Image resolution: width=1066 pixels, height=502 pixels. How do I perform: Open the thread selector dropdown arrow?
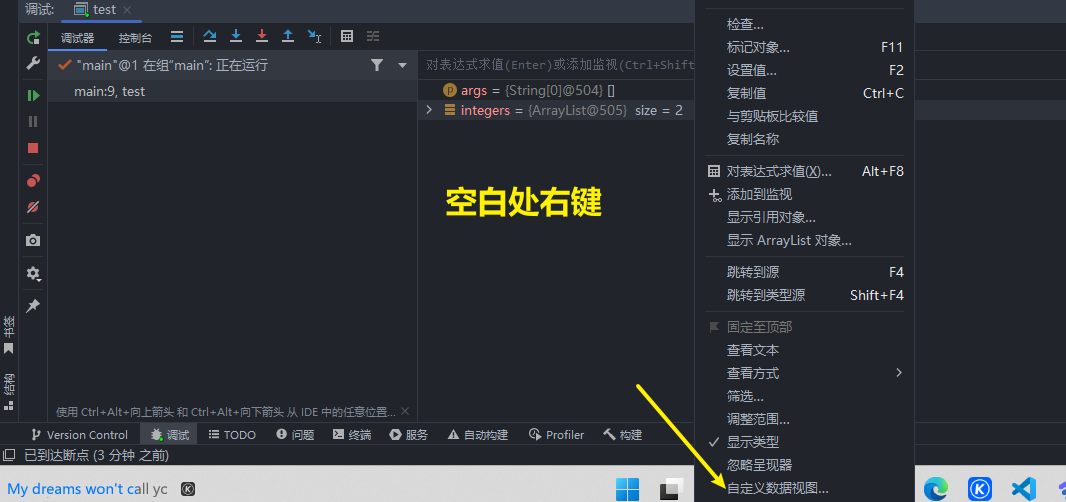point(403,65)
